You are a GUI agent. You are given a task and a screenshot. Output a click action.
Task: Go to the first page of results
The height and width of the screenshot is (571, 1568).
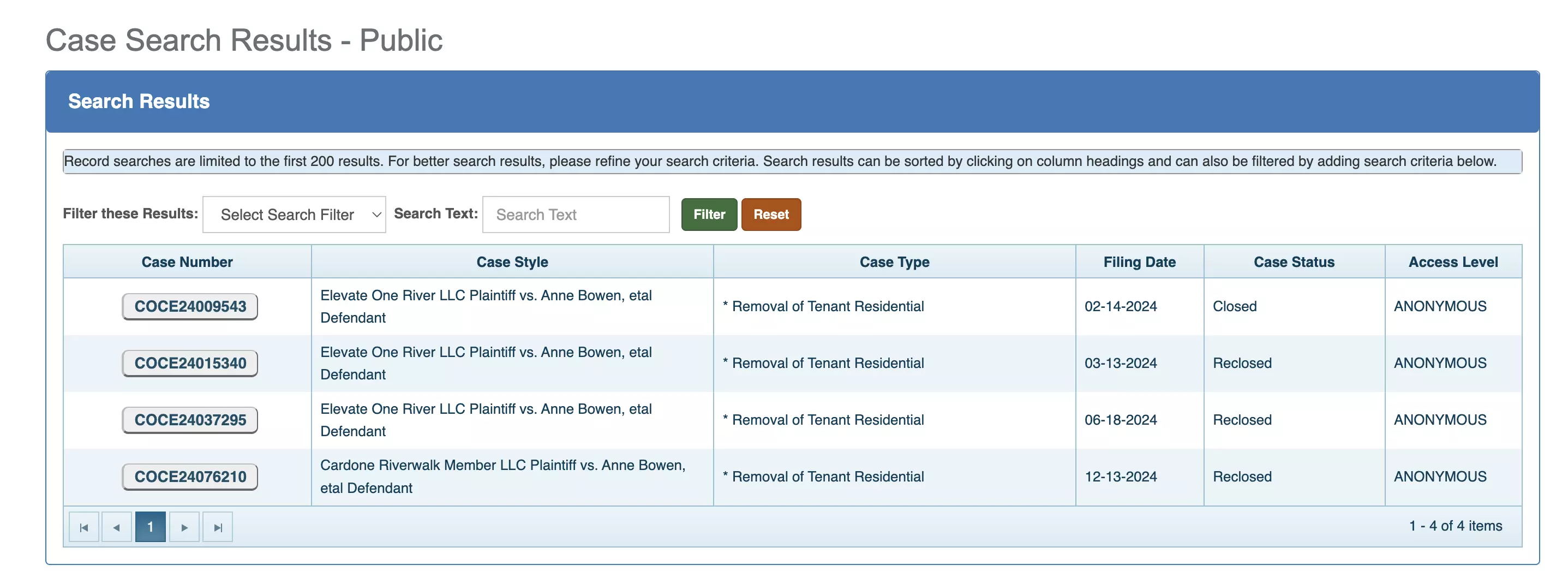(84, 527)
